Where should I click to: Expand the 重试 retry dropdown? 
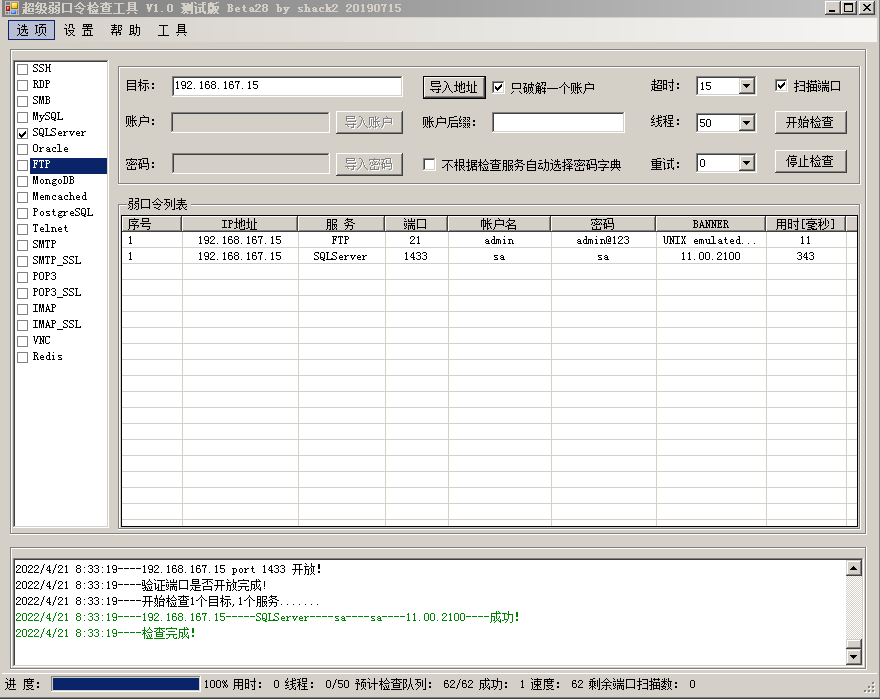[746, 163]
